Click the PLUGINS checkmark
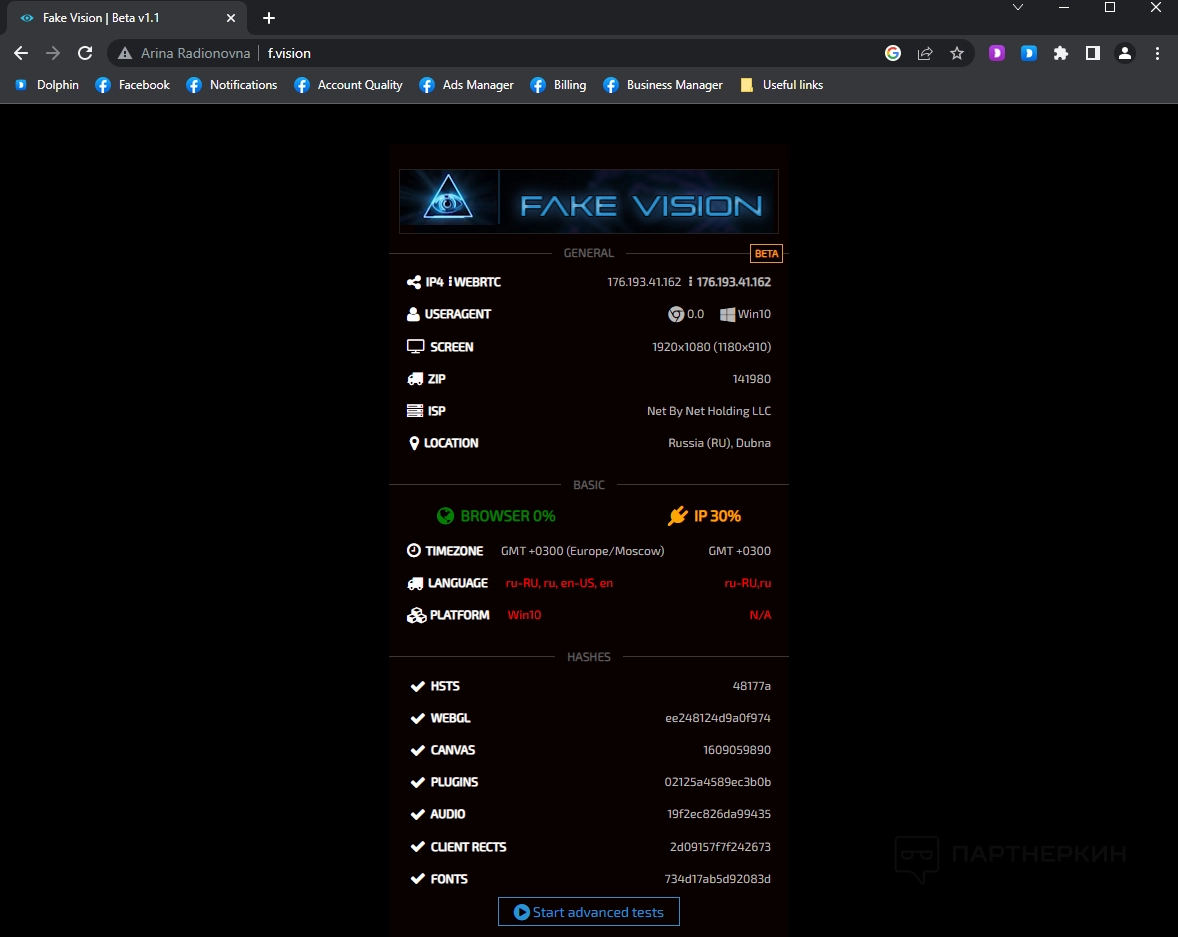 coord(418,782)
